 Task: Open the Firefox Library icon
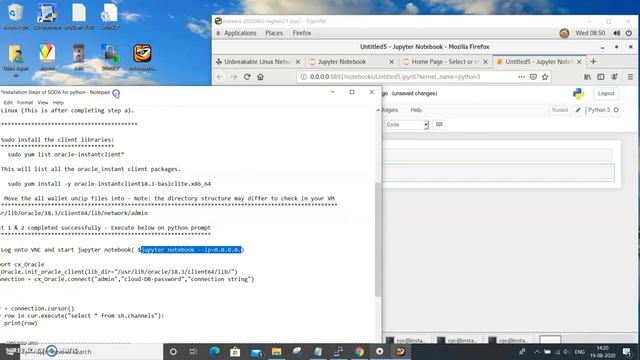(x=587, y=77)
